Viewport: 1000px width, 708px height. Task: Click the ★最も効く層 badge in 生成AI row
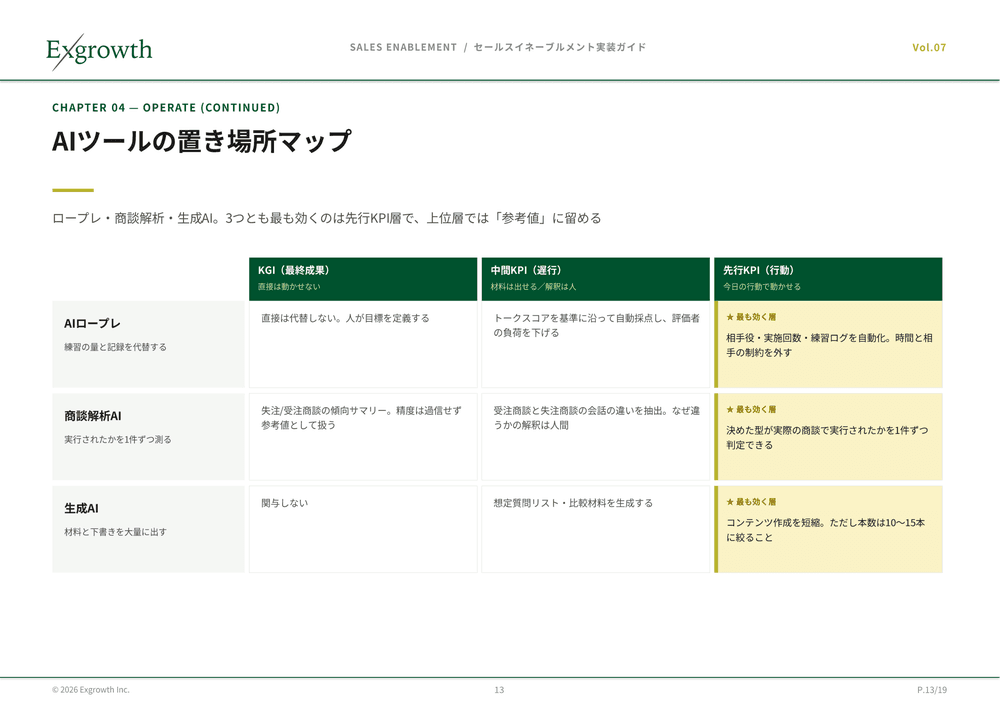(x=751, y=502)
